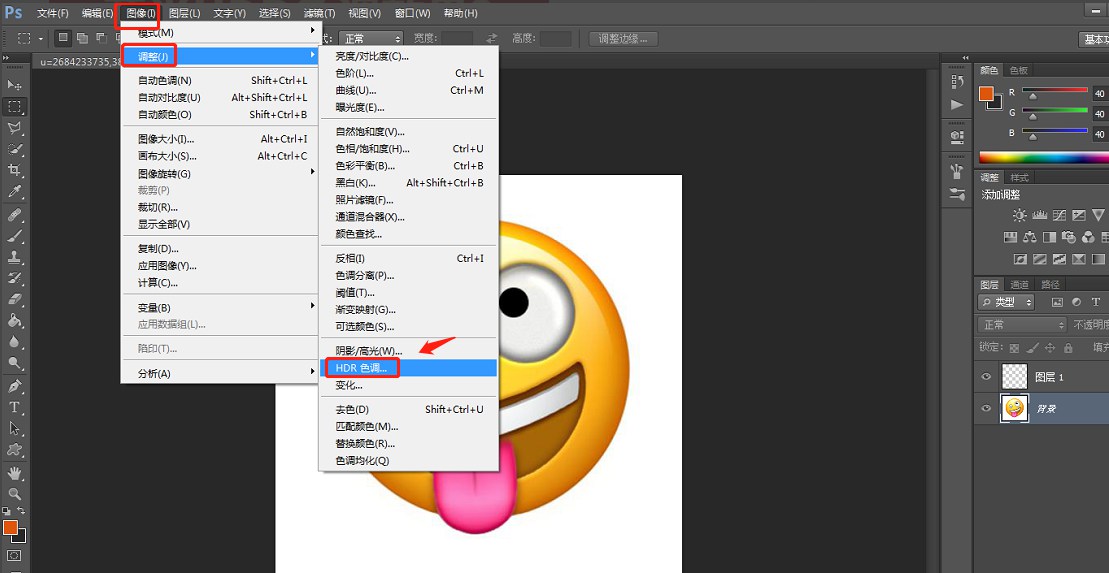Activate the Zoom magnifier tool
1109x573 pixels.
click(x=15, y=494)
